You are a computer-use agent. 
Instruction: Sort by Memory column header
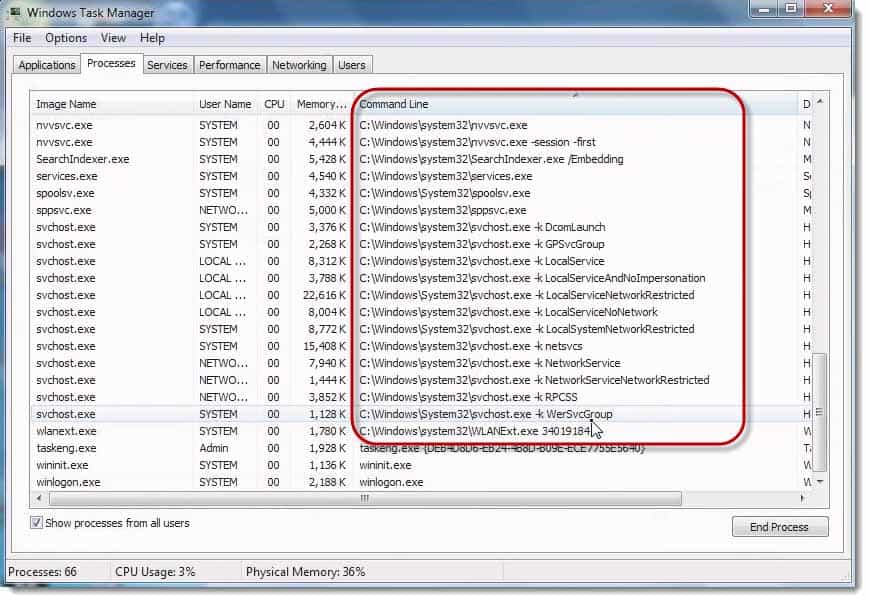pos(321,104)
